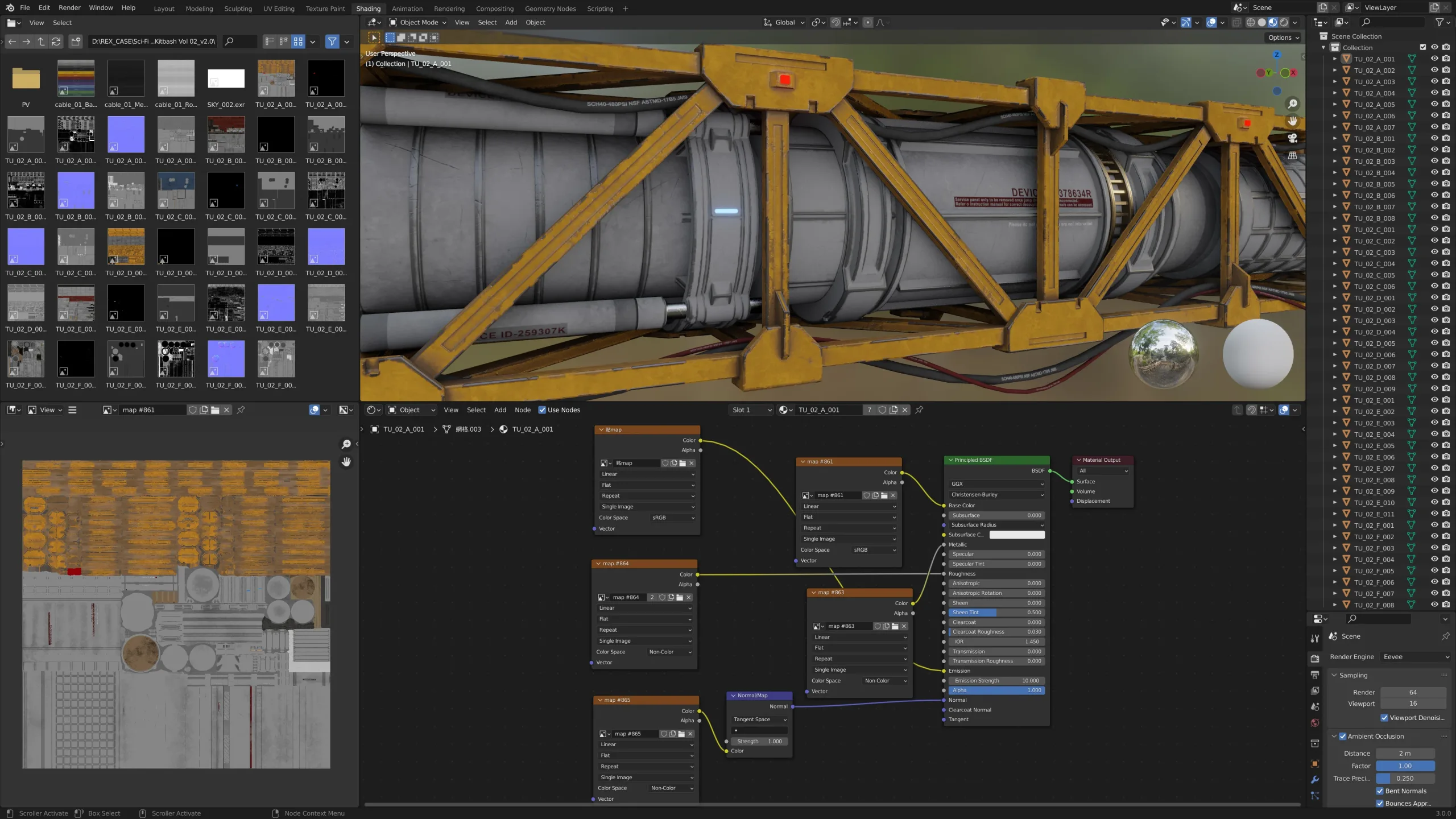Open the Render menu
Viewport: 1456px width, 819px height.
[69, 7]
